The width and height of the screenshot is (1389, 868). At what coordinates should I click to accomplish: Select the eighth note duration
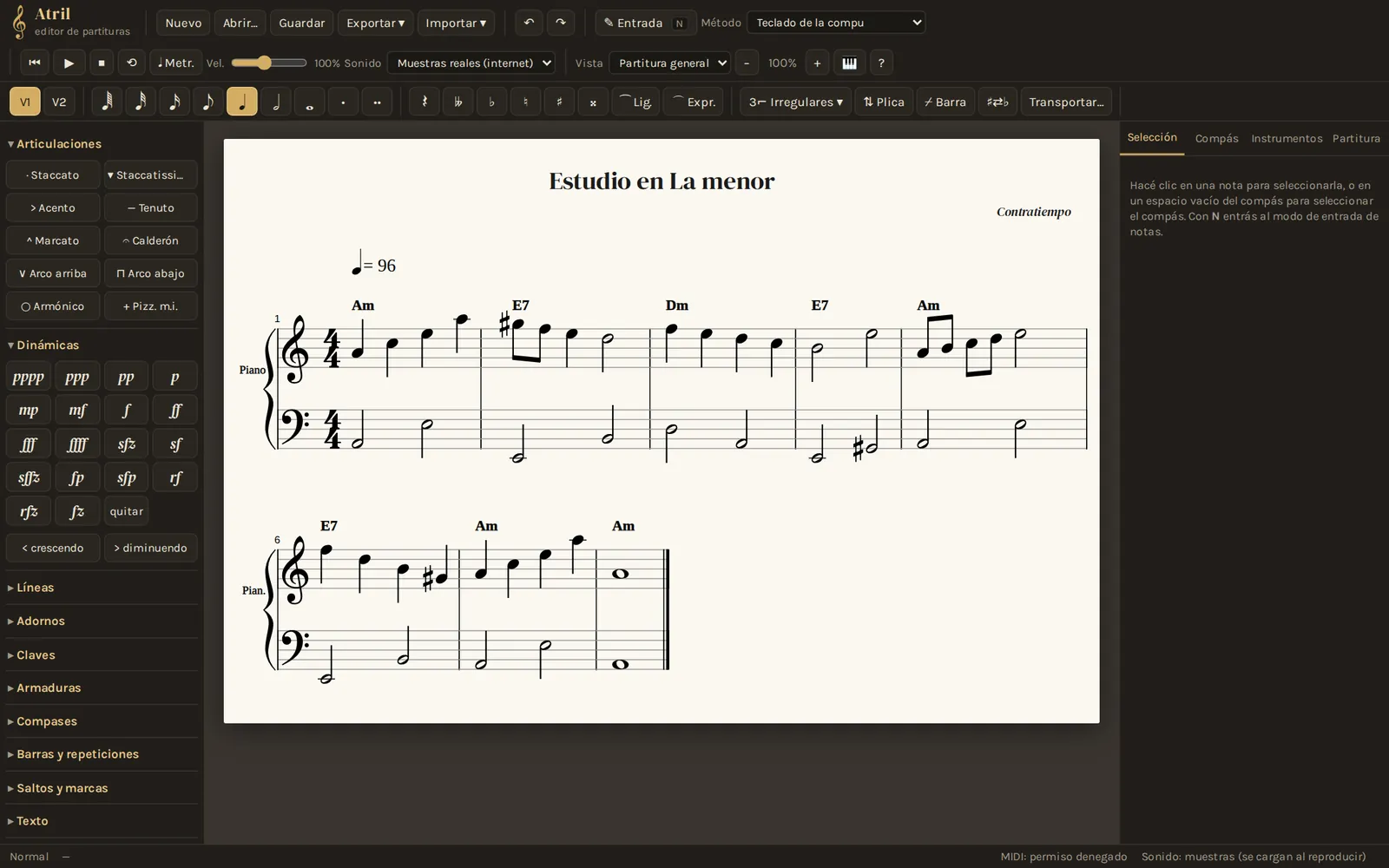208,102
